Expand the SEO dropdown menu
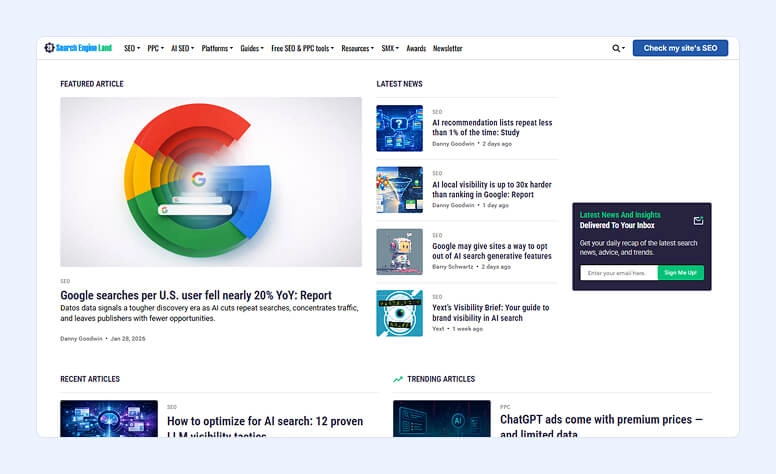This screenshot has height=474, width=776. 132,48
